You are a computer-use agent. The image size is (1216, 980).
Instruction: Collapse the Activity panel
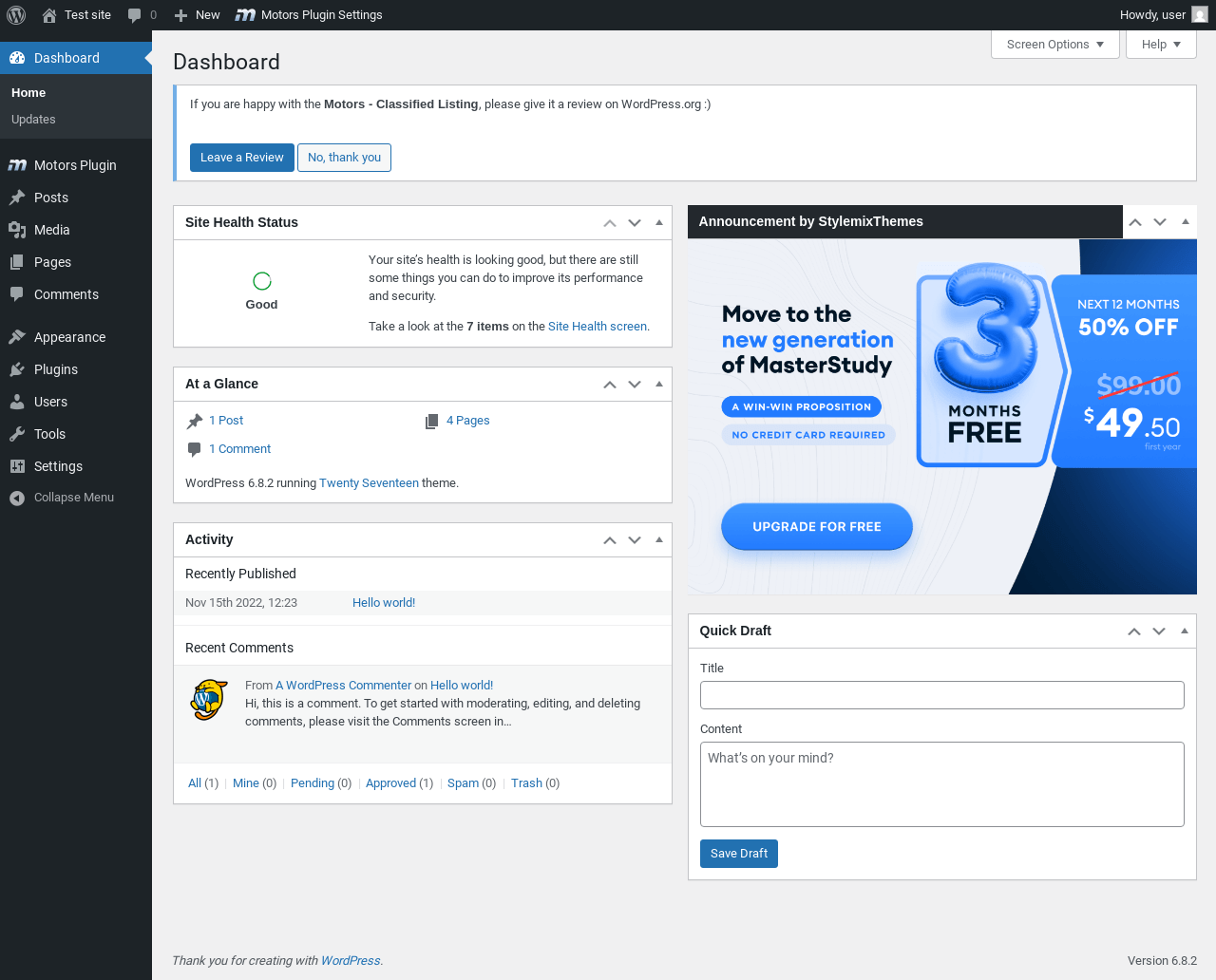pyautogui.click(x=659, y=540)
